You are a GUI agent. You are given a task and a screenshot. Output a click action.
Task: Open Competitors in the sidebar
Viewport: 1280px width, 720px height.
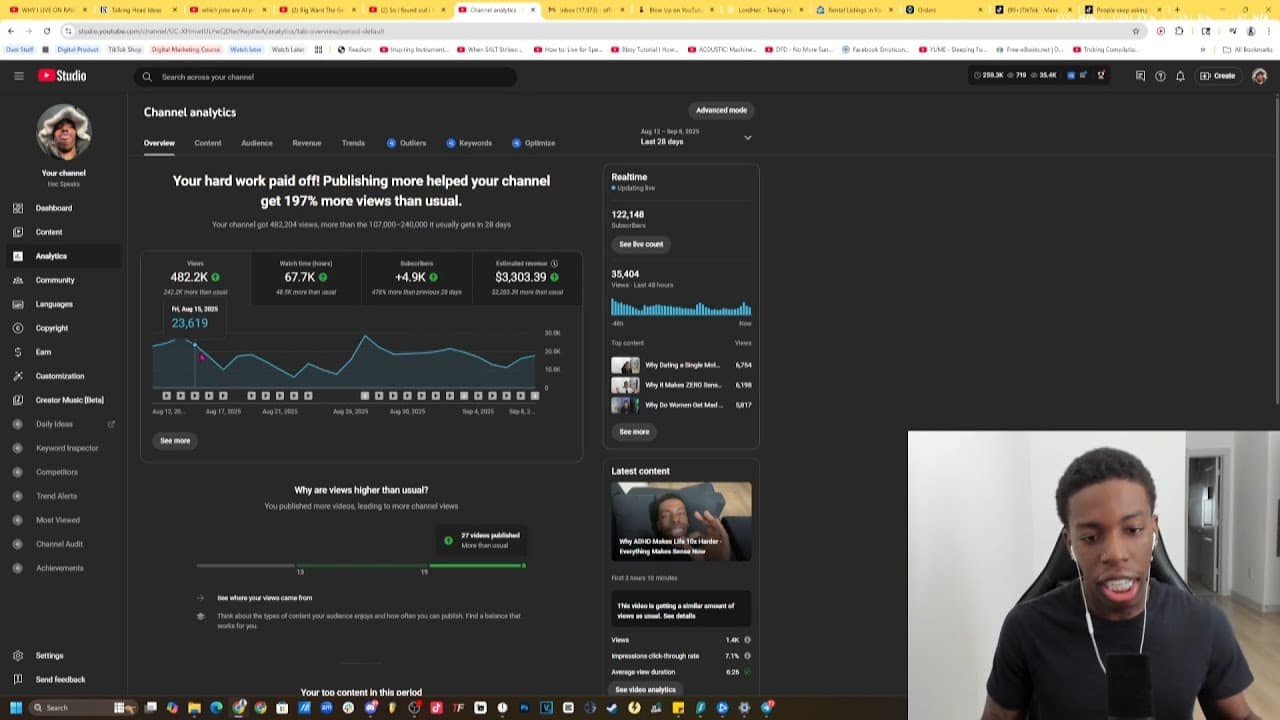click(x=63, y=472)
